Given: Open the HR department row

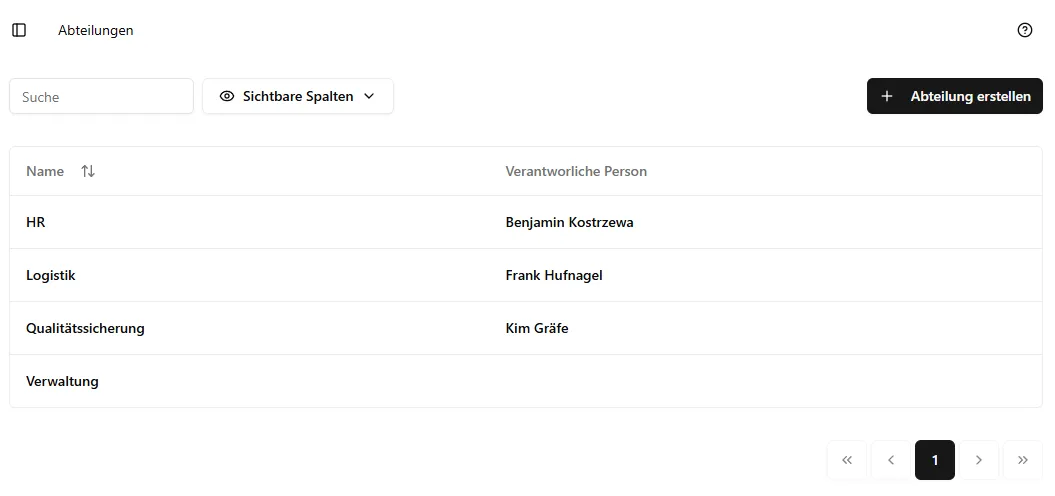Looking at the screenshot, I should point(36,222).
